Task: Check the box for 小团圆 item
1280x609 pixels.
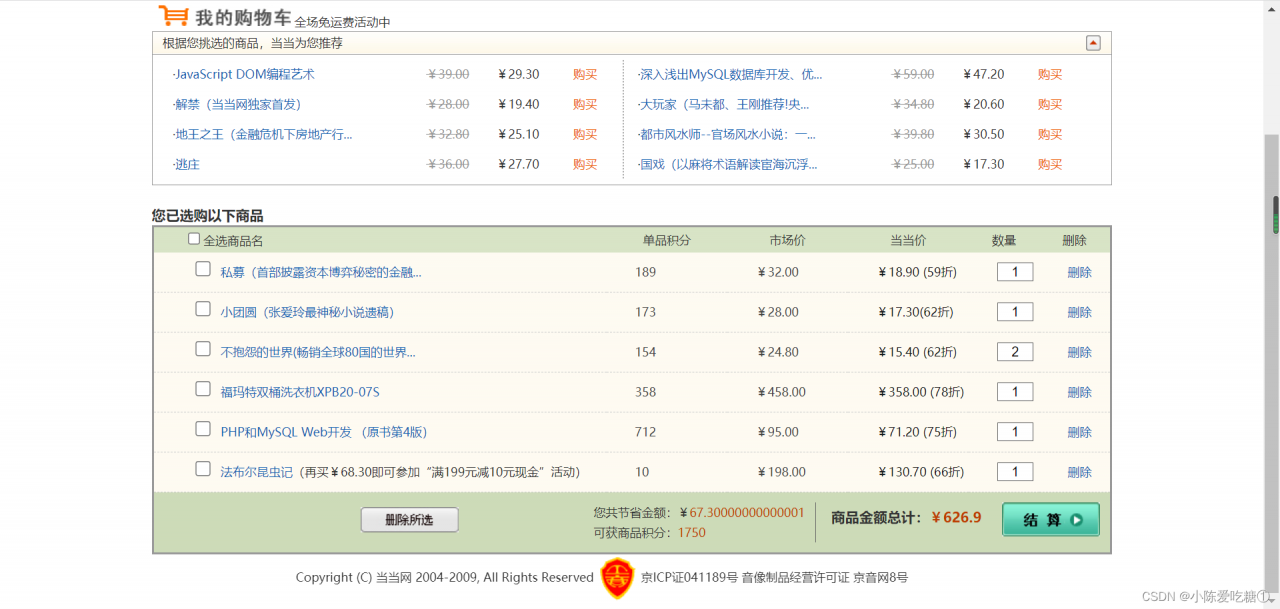Action: coord(203,309)
